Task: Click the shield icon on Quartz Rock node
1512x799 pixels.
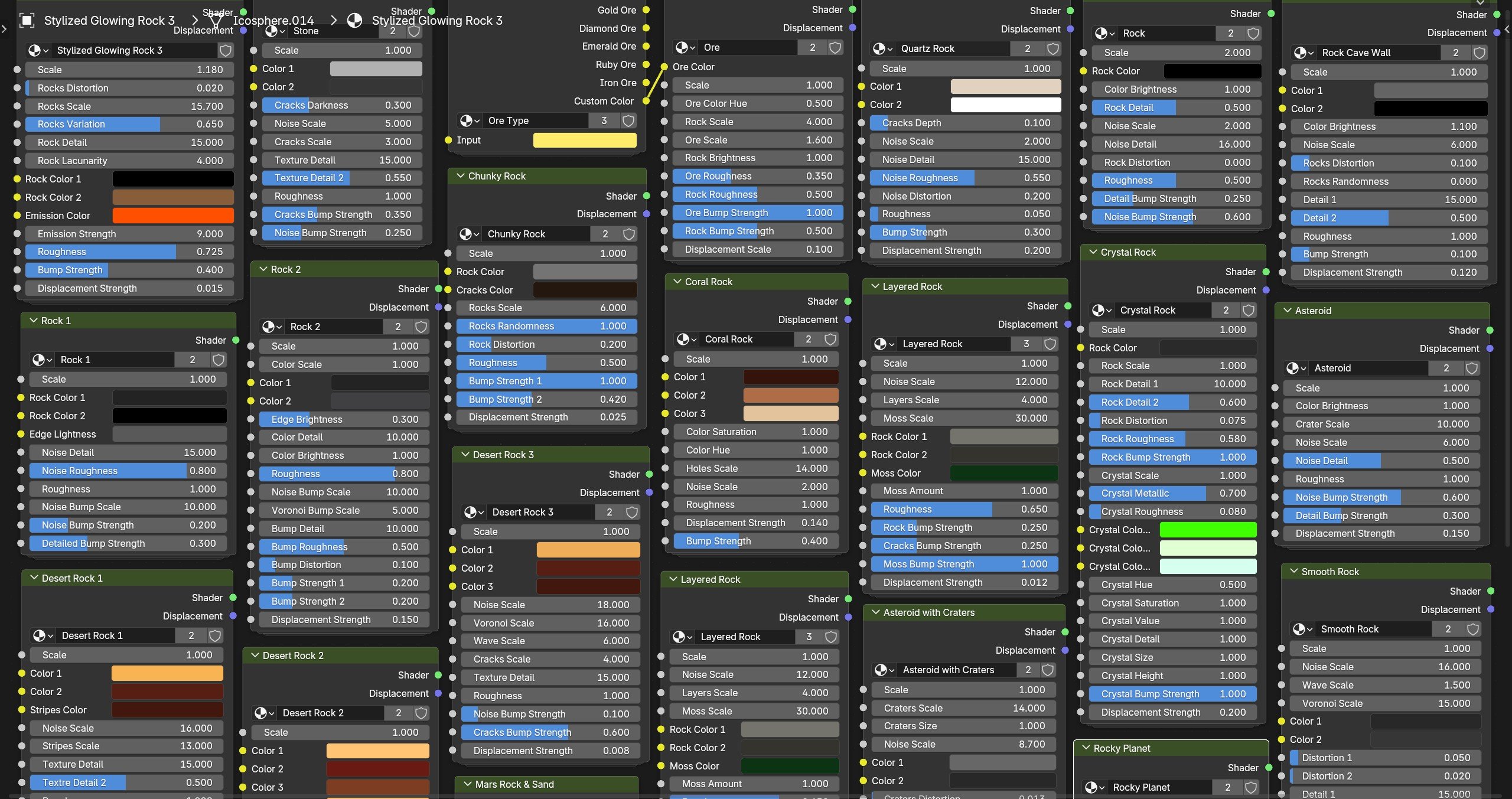Action: 1052,48
